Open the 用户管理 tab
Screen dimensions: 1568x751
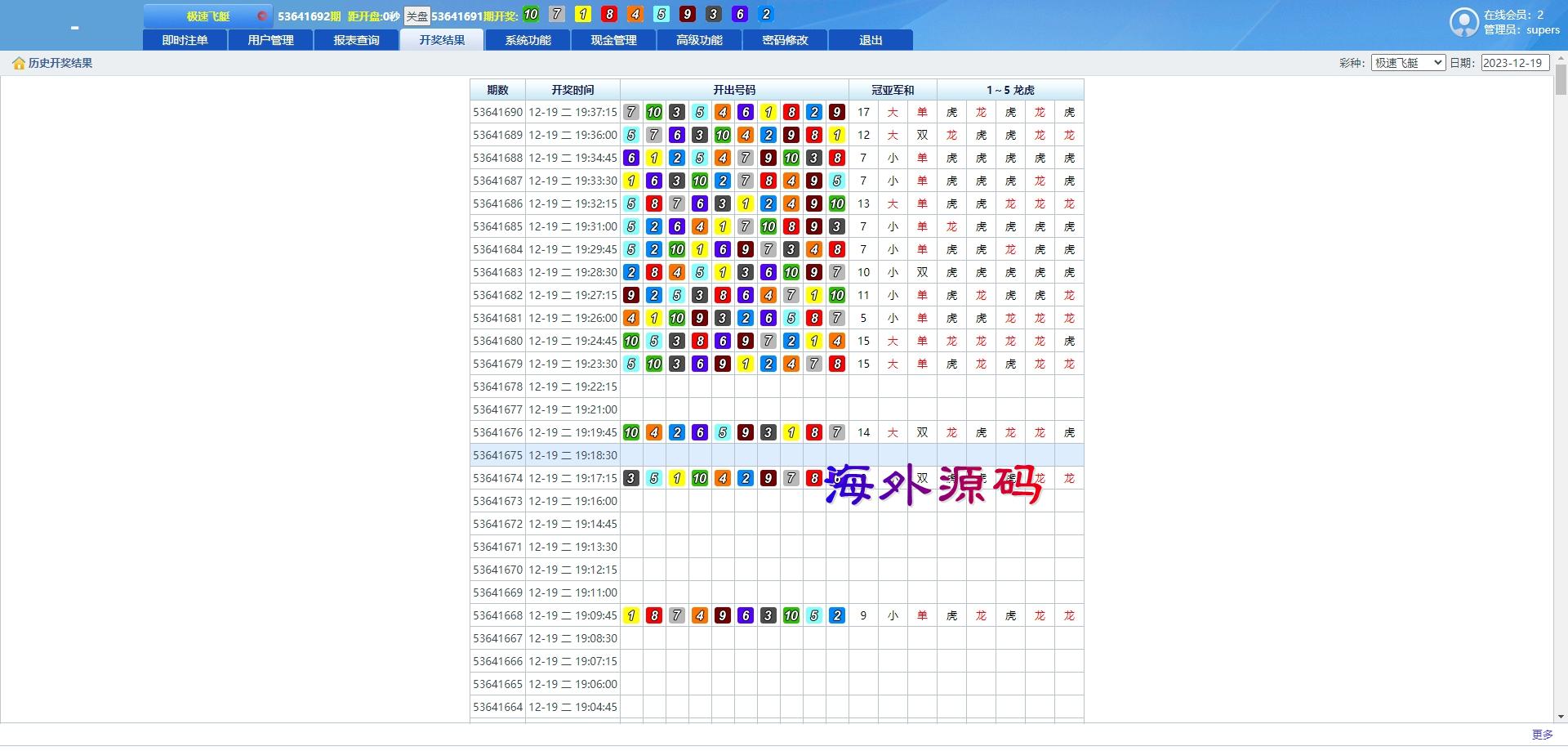[x=271, y=40]
